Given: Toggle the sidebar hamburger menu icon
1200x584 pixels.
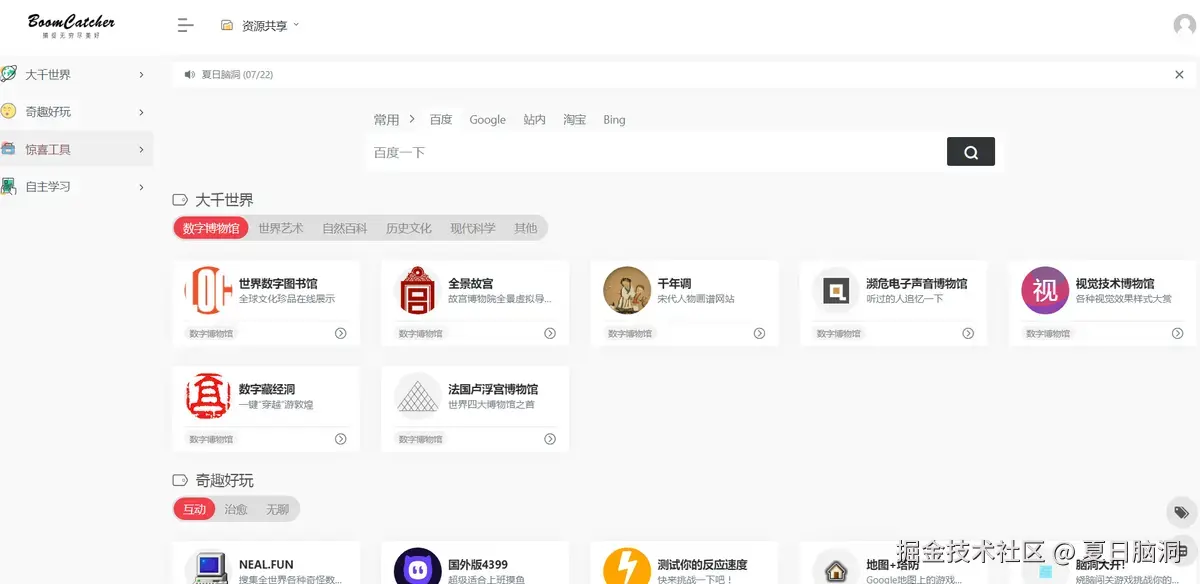Looking at the screenshot, I should pyautogui.click(x=185, y=25).
